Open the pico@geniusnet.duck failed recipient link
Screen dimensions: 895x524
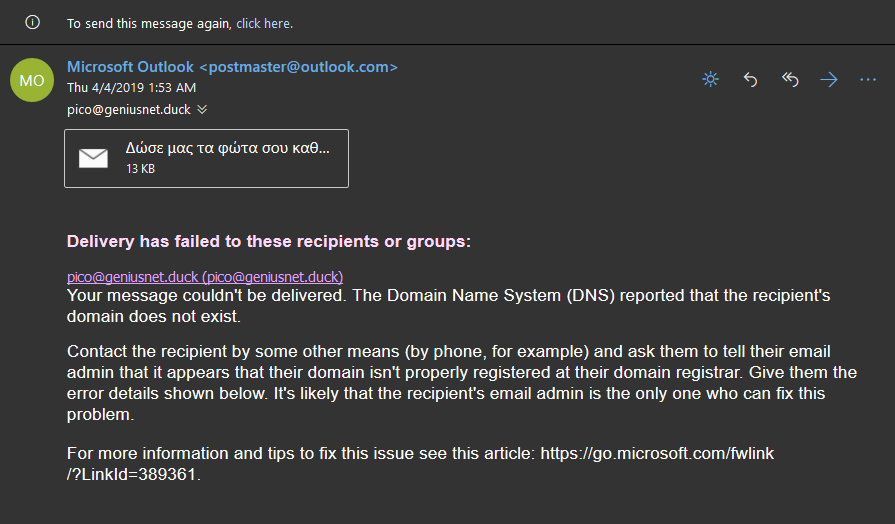point(205,277)
